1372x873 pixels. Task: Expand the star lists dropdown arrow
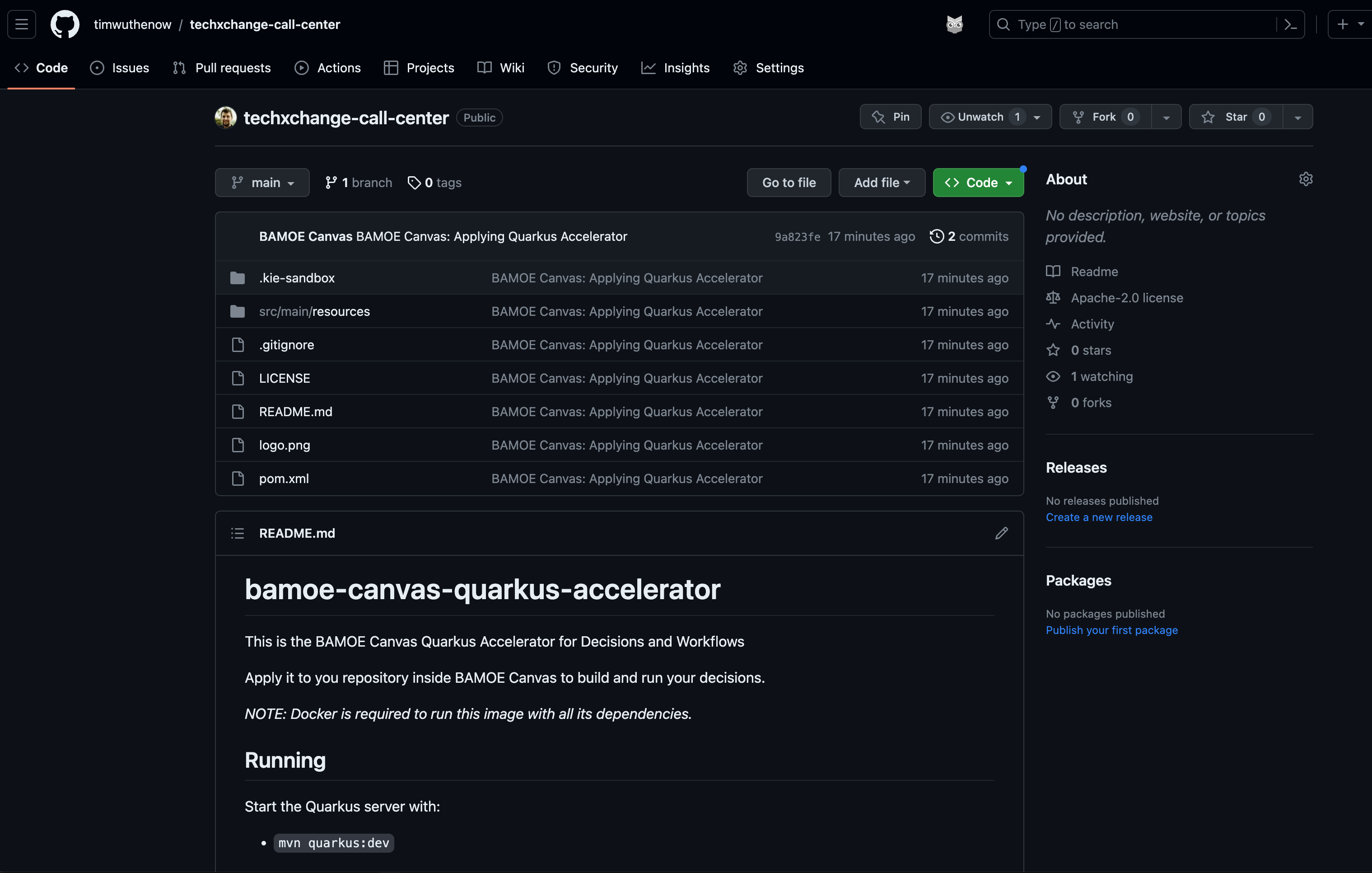1297,117
